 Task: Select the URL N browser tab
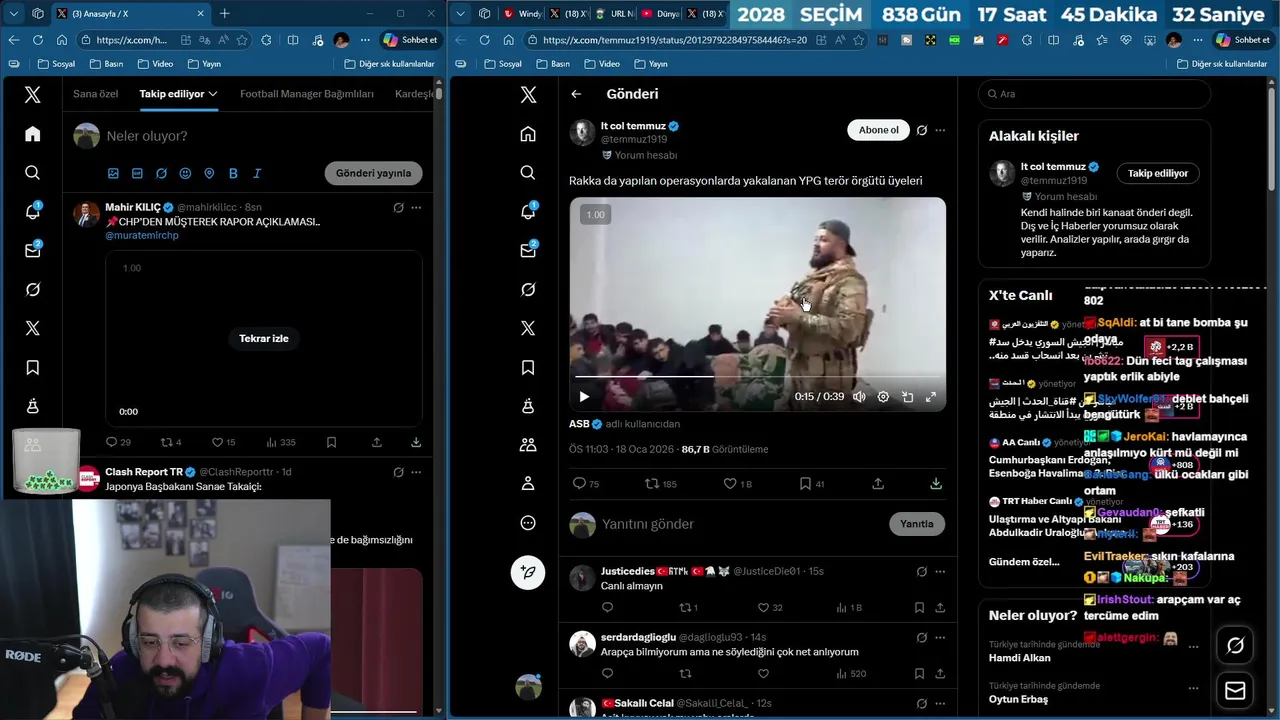(x=614, y=14)
